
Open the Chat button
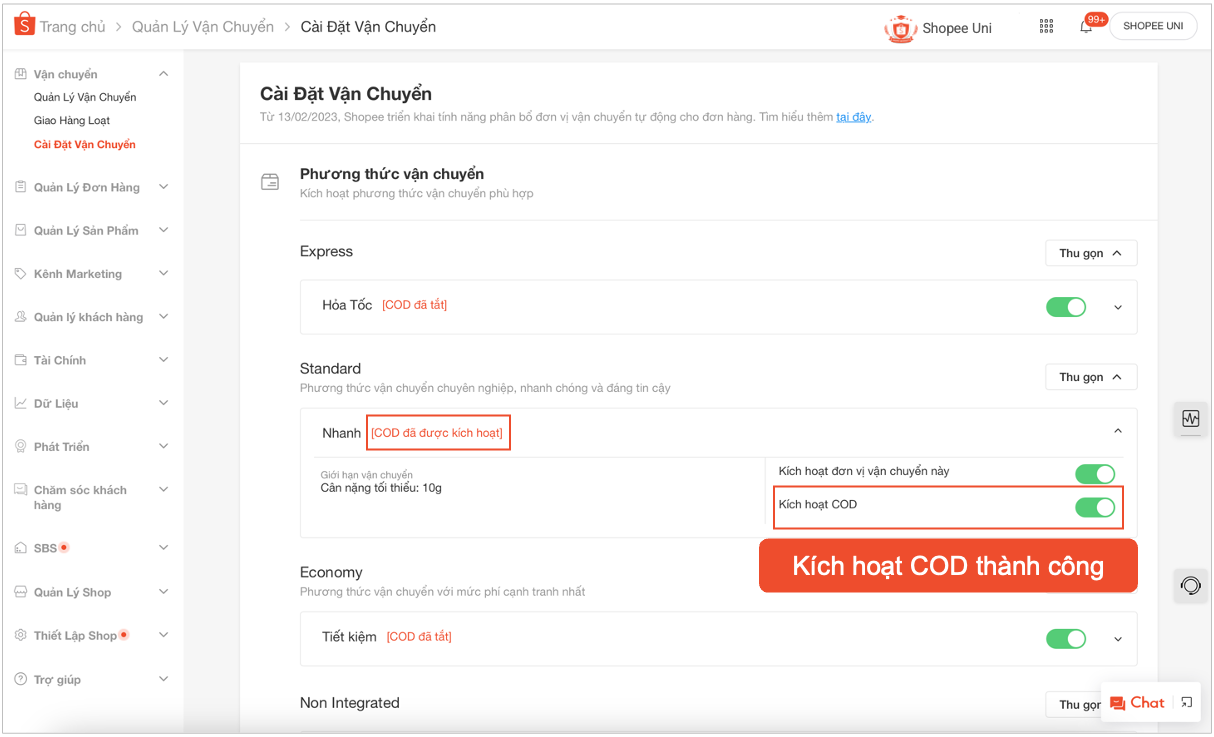pyautogui.click(x=1137, y=703)
